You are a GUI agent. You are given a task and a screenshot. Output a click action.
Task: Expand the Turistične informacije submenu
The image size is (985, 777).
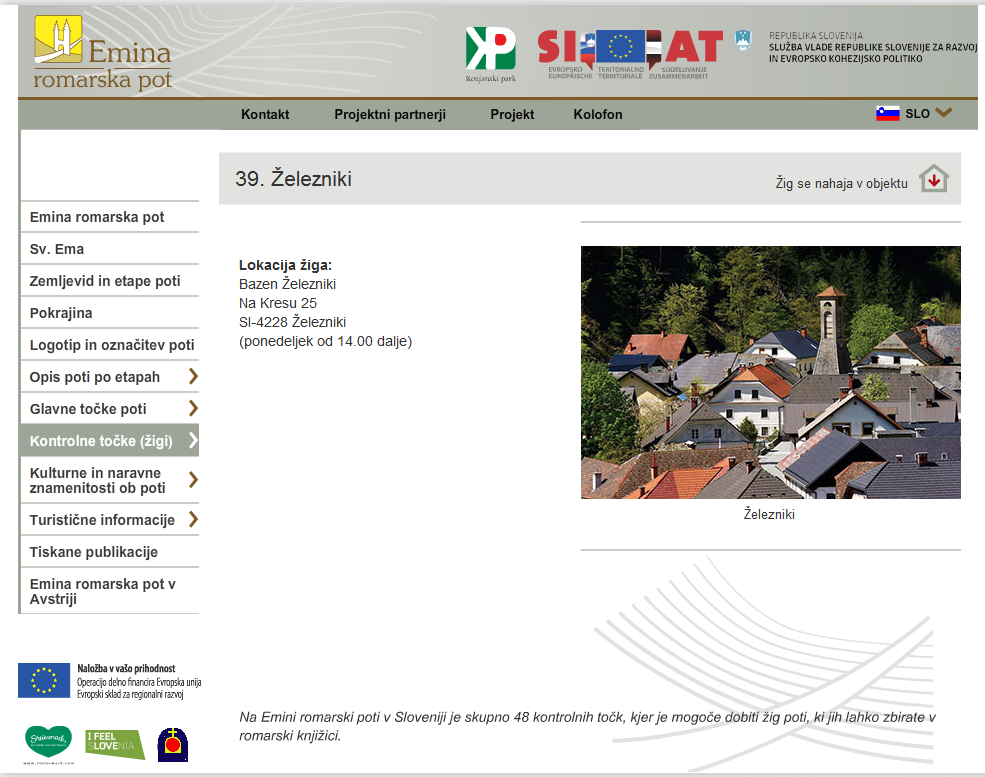tap(193, 520)
